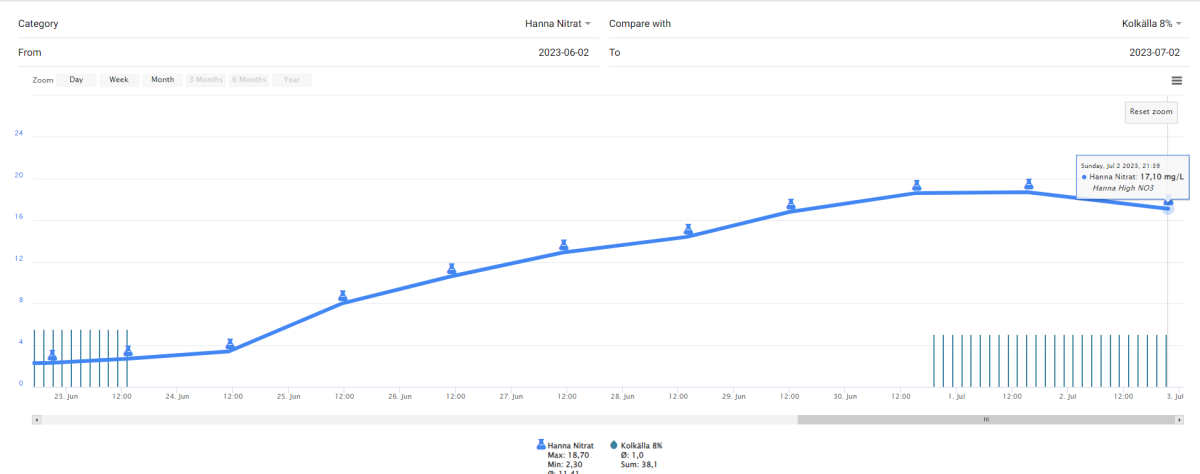Click the 'Compare with' label

tap(640, 23)
